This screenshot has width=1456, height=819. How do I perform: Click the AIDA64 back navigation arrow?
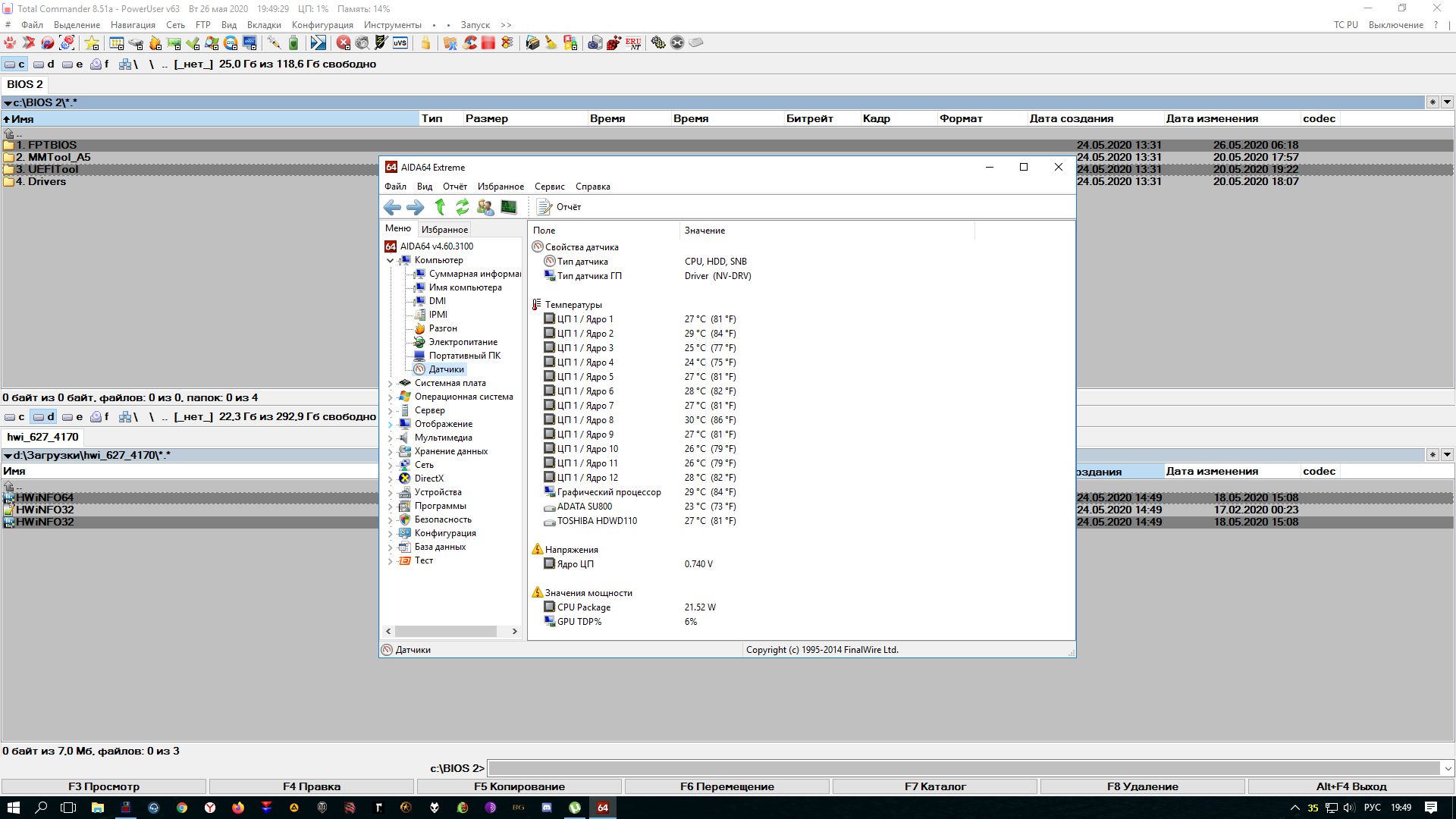tap(392, 207)
